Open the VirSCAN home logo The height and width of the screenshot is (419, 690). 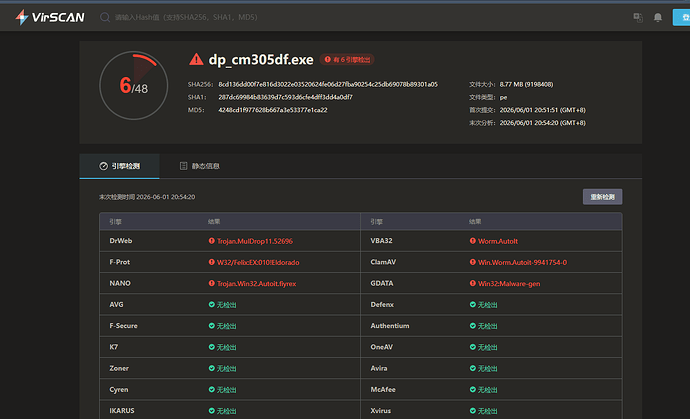pos(50,17)
